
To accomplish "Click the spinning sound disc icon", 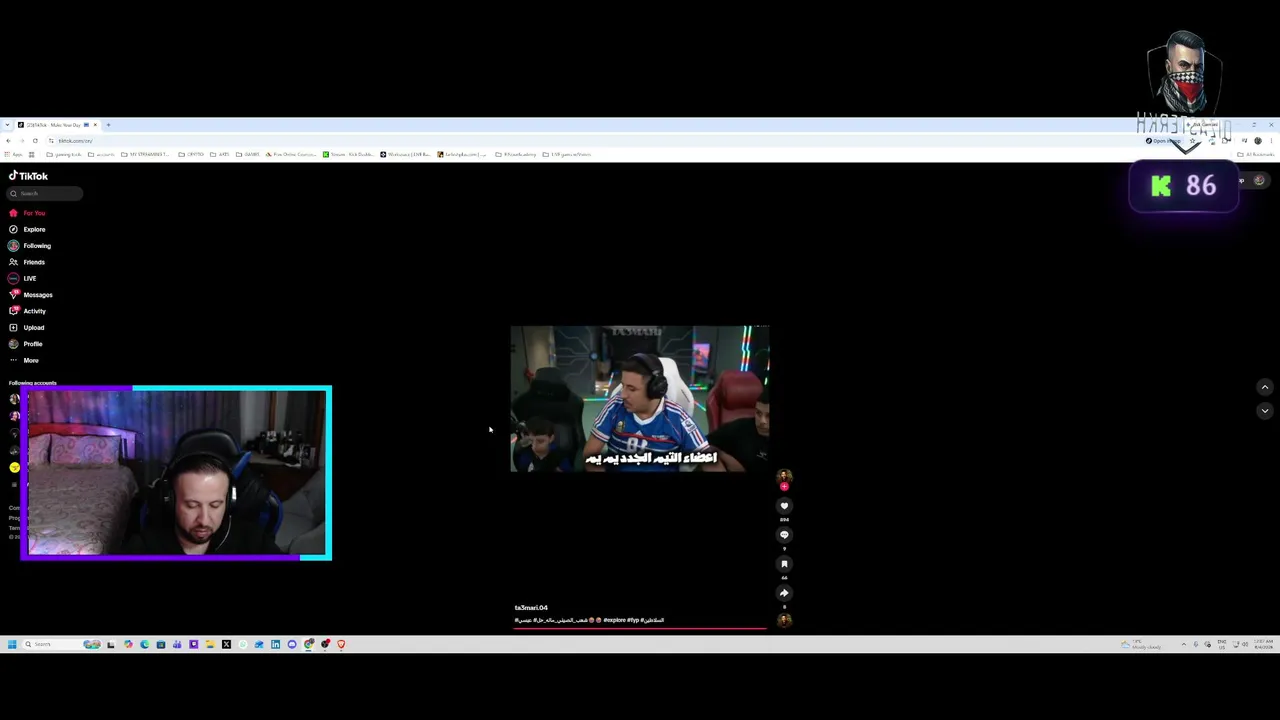I will click(x=784, y=620).
